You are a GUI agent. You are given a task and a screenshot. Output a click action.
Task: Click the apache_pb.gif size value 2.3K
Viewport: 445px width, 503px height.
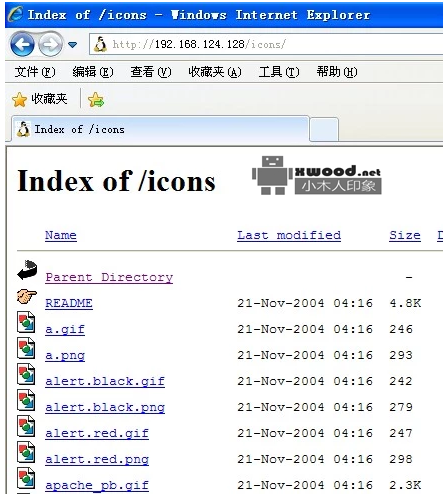tap(405, 485)
